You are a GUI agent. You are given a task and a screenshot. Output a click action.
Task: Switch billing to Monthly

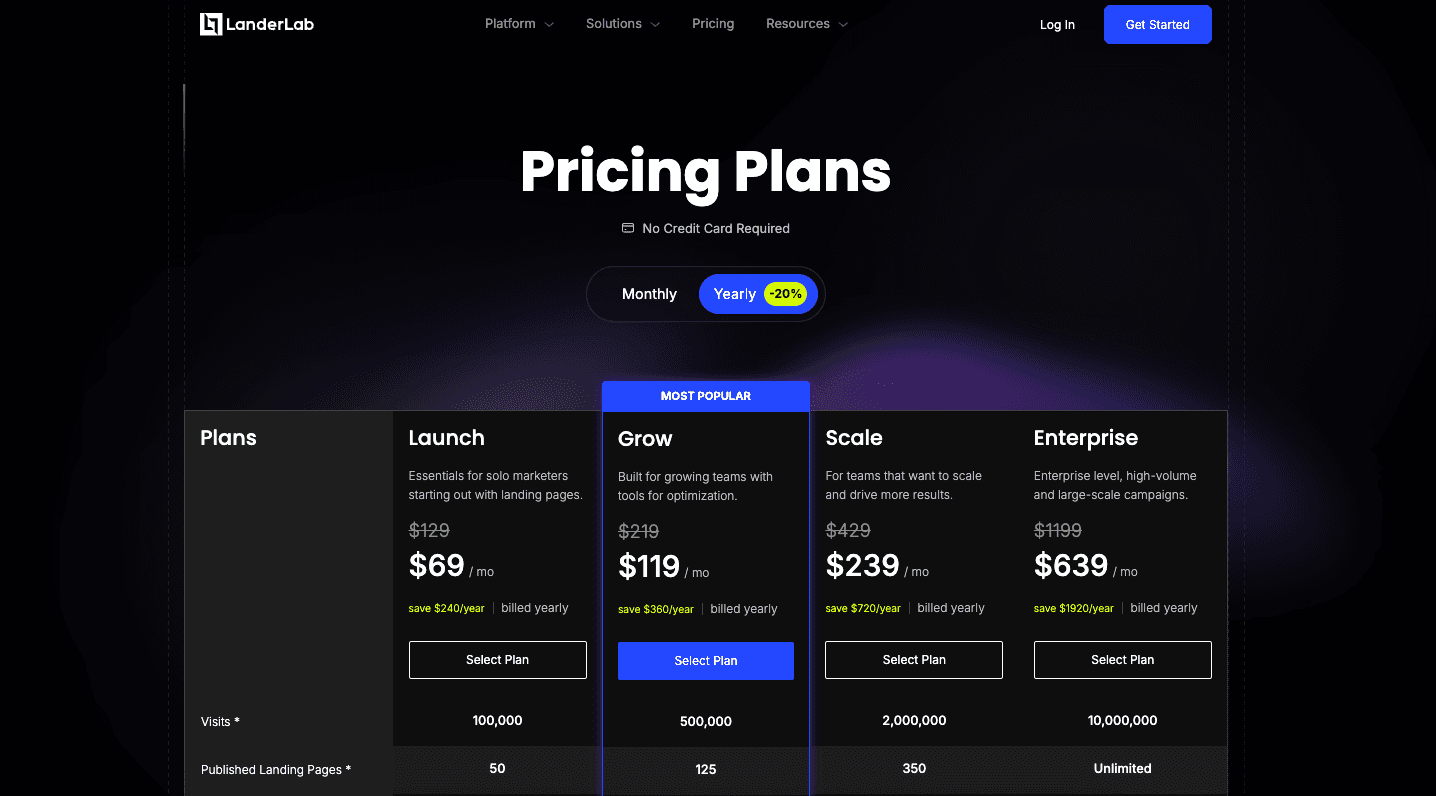pos(649,293)
